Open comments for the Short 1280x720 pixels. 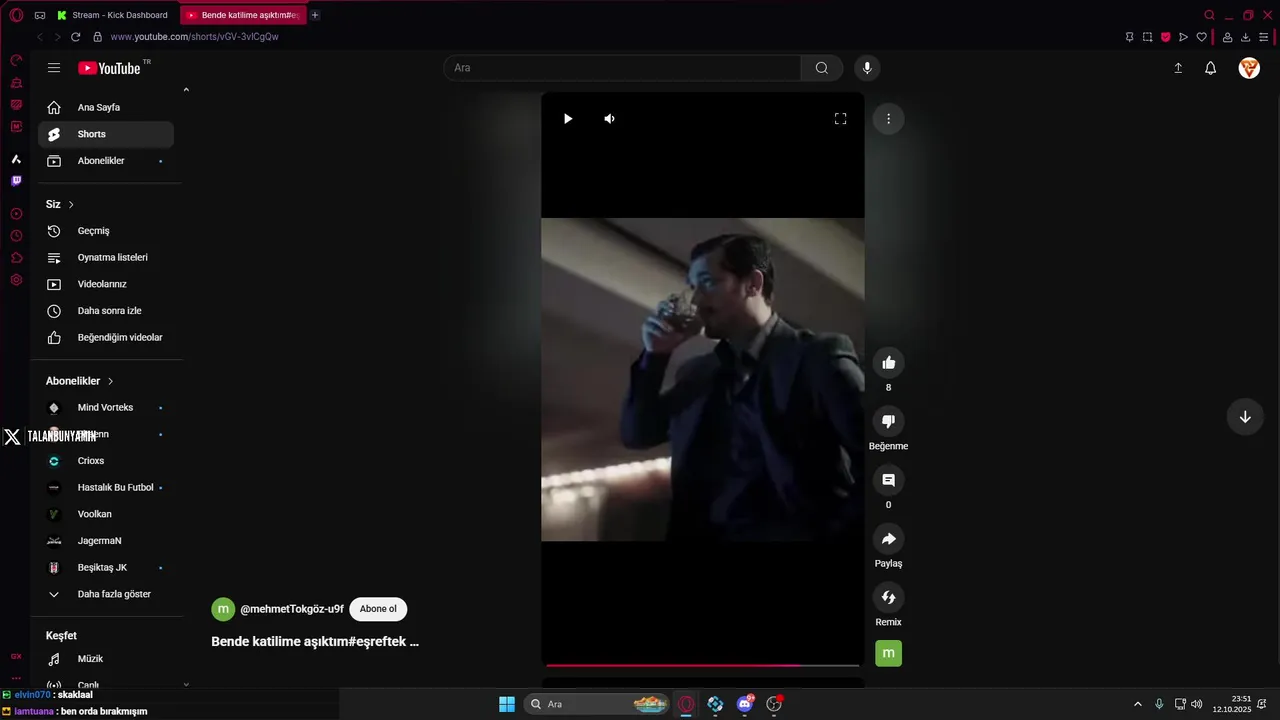(x=888, y=480)
